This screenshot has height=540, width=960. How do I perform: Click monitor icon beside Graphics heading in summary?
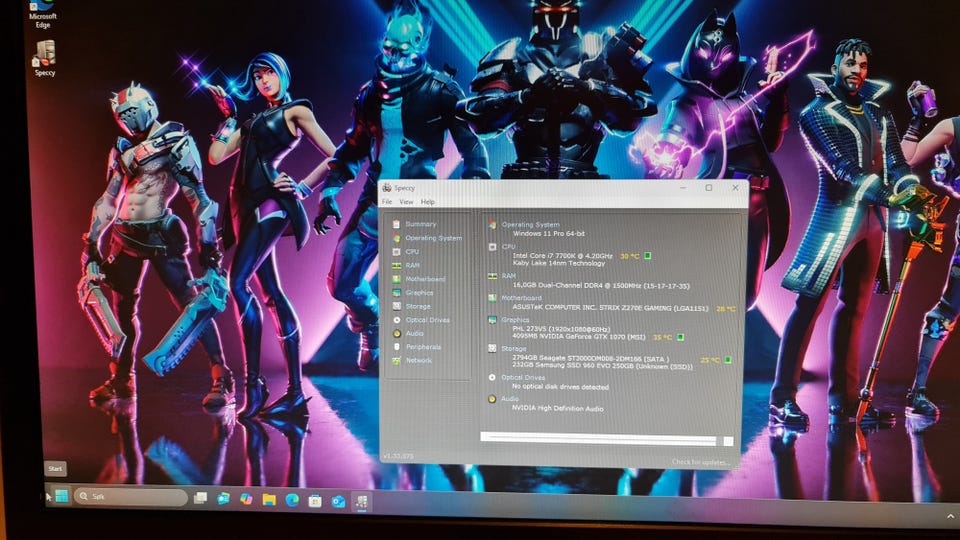pos(492,320)
